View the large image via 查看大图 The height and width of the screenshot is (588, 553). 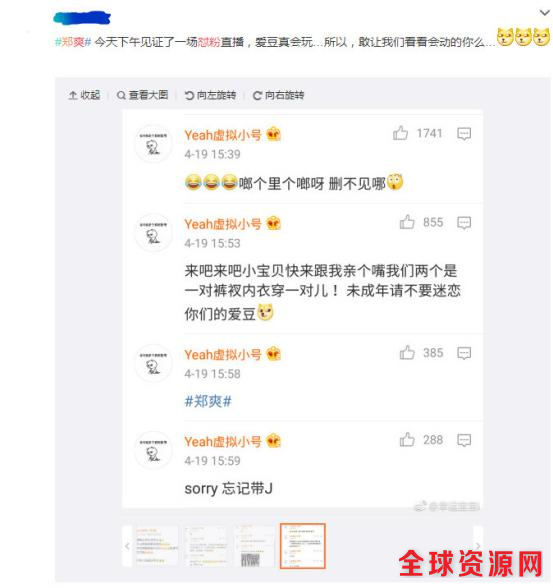tap(142, 95)
